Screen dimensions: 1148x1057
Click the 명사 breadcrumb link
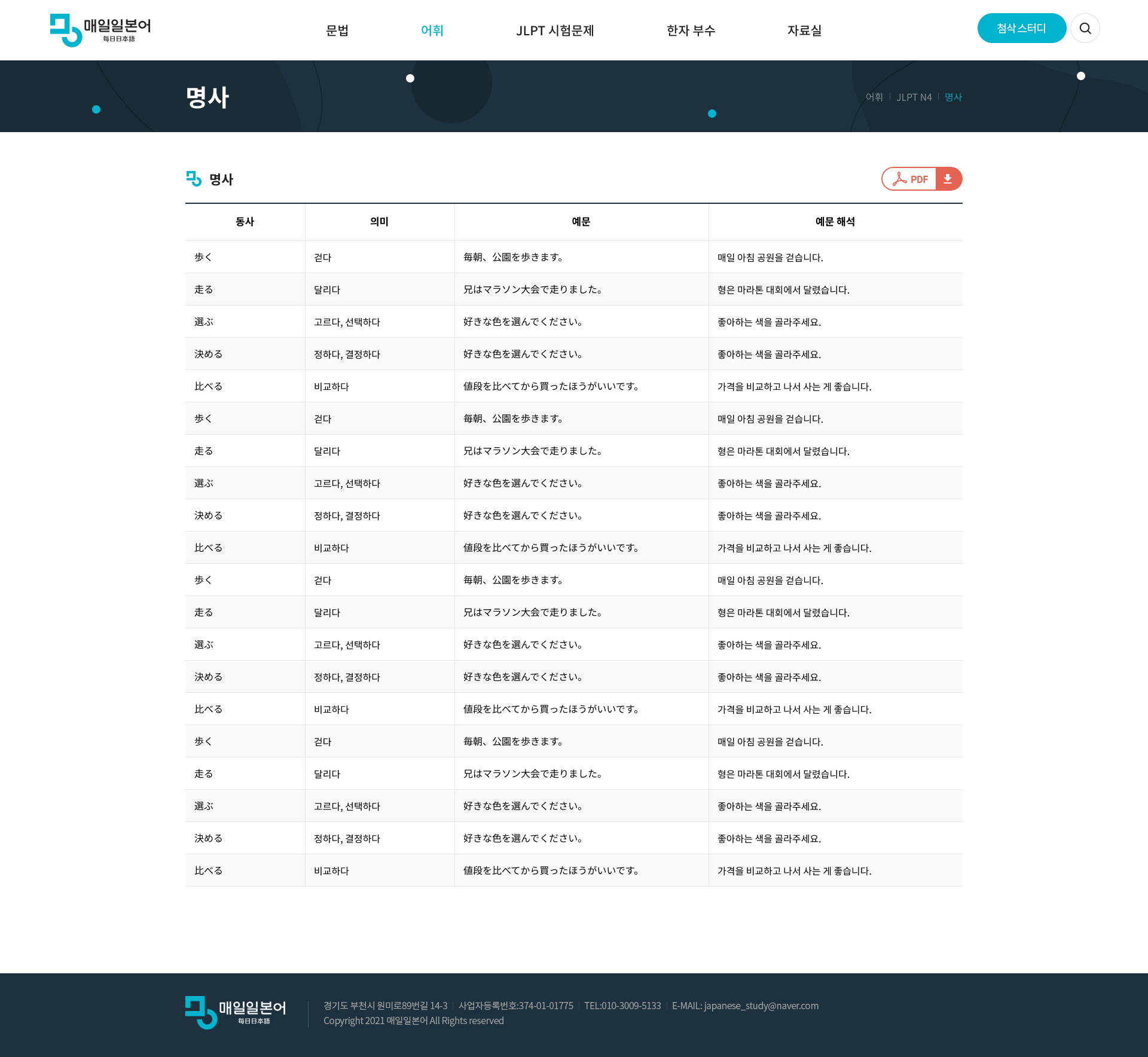click(x=953, y=97)
